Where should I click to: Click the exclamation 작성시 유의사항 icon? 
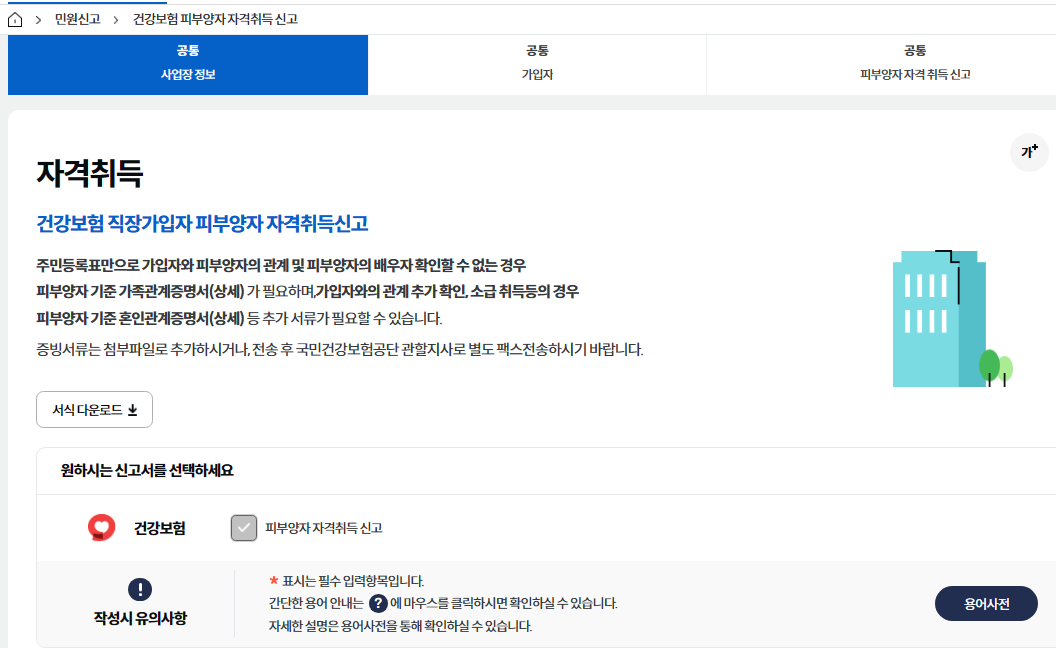tap(140, 589)
